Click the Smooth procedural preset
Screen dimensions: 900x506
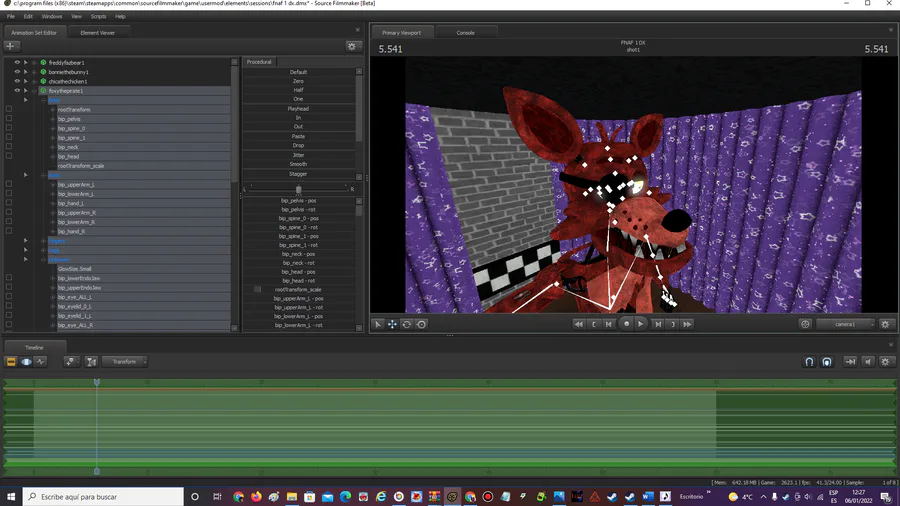[x=298, y=164]
